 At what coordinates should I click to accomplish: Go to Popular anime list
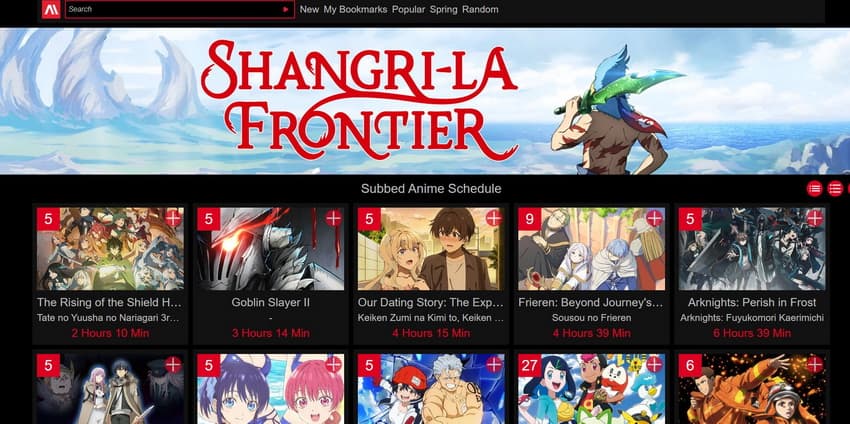pos(408,9)
